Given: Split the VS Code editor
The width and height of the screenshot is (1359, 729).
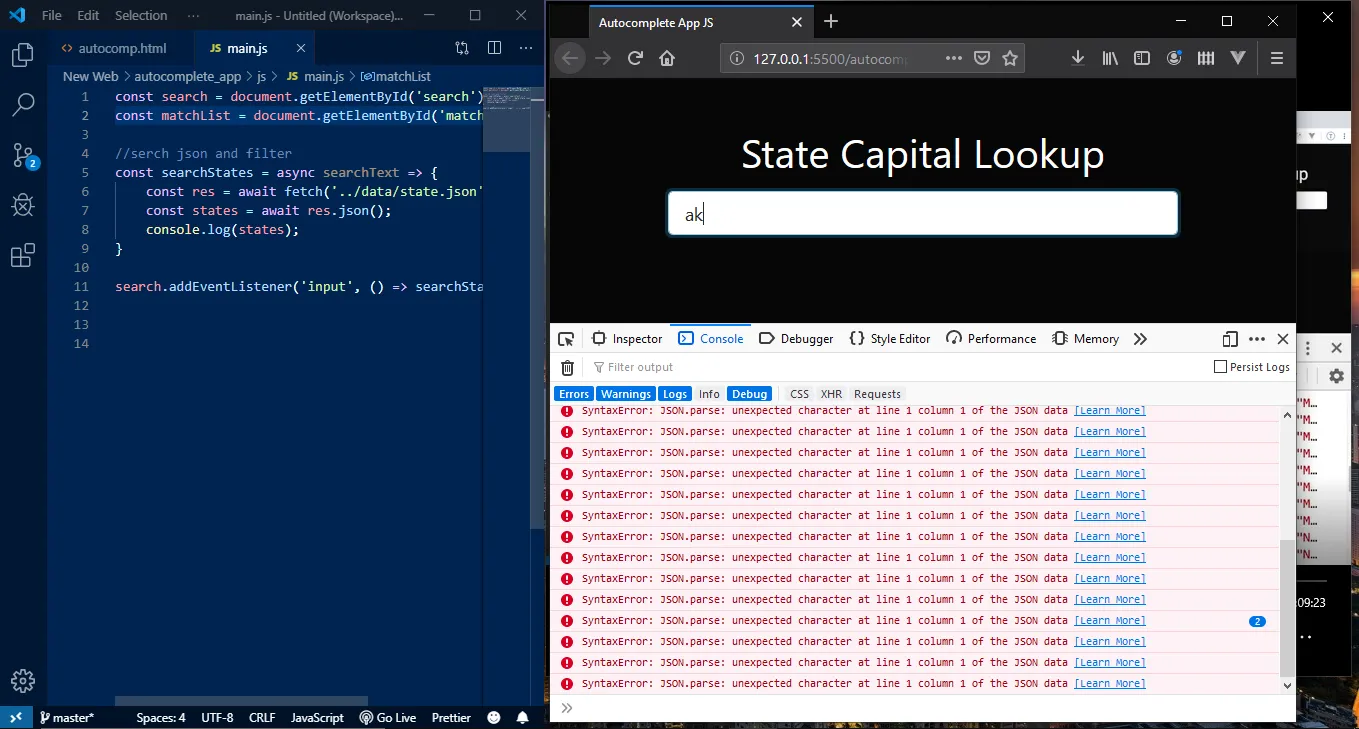Looking at the screenshot, I should click(494, 48).
